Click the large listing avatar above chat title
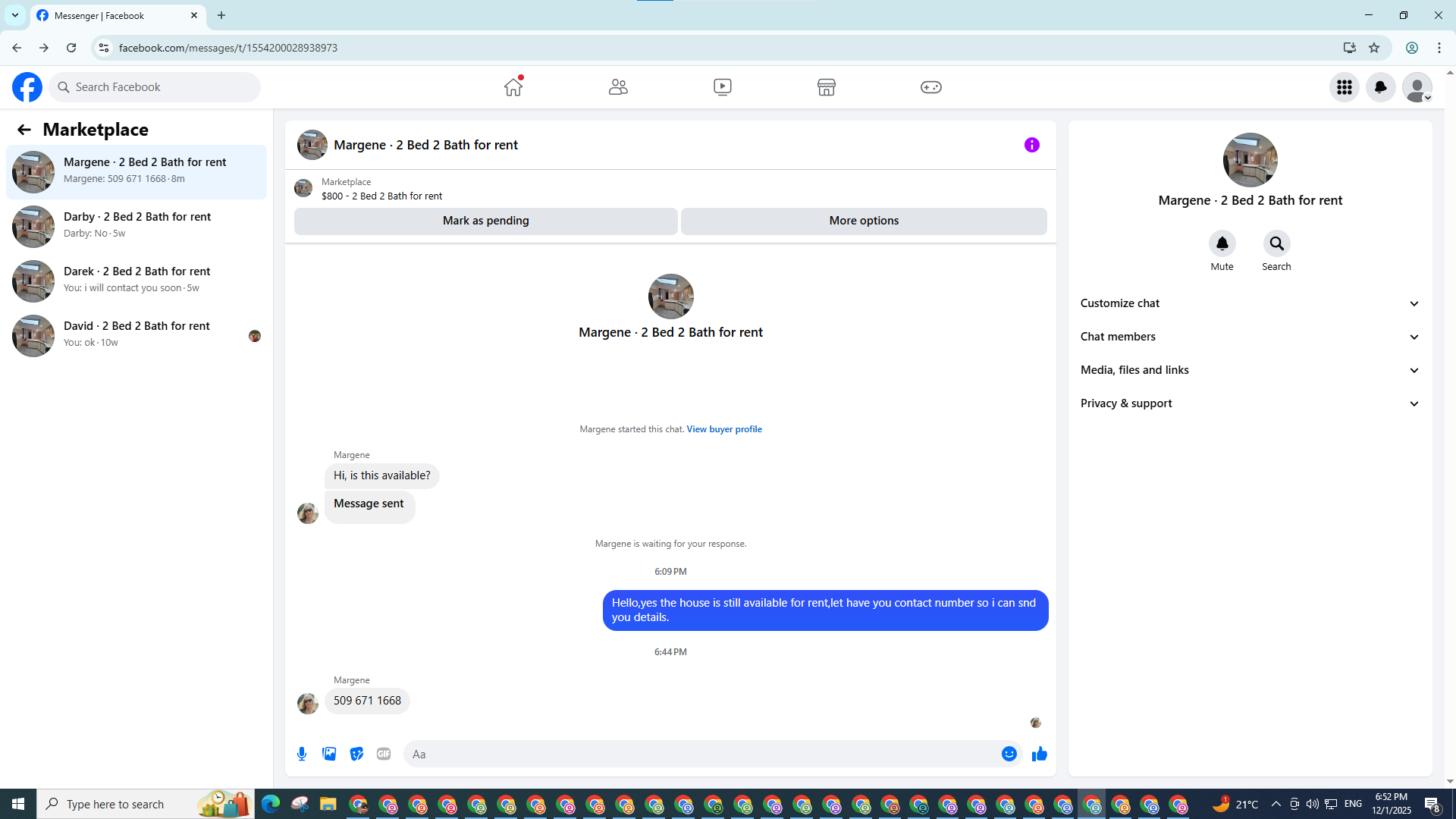Image resolution: width=1456 pixels, height=819 pixels. pos(671,297)
